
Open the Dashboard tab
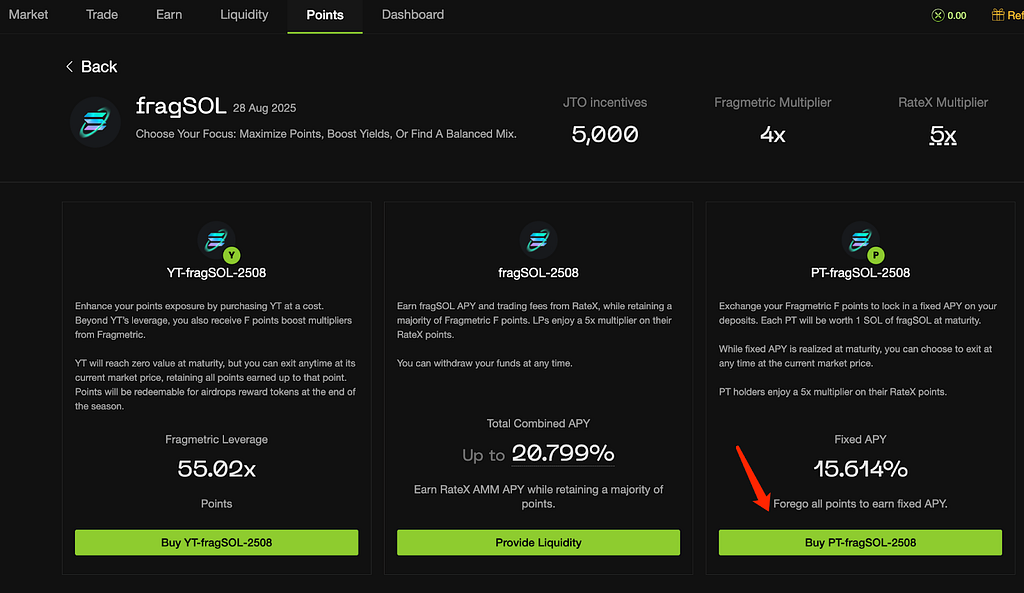413,14
